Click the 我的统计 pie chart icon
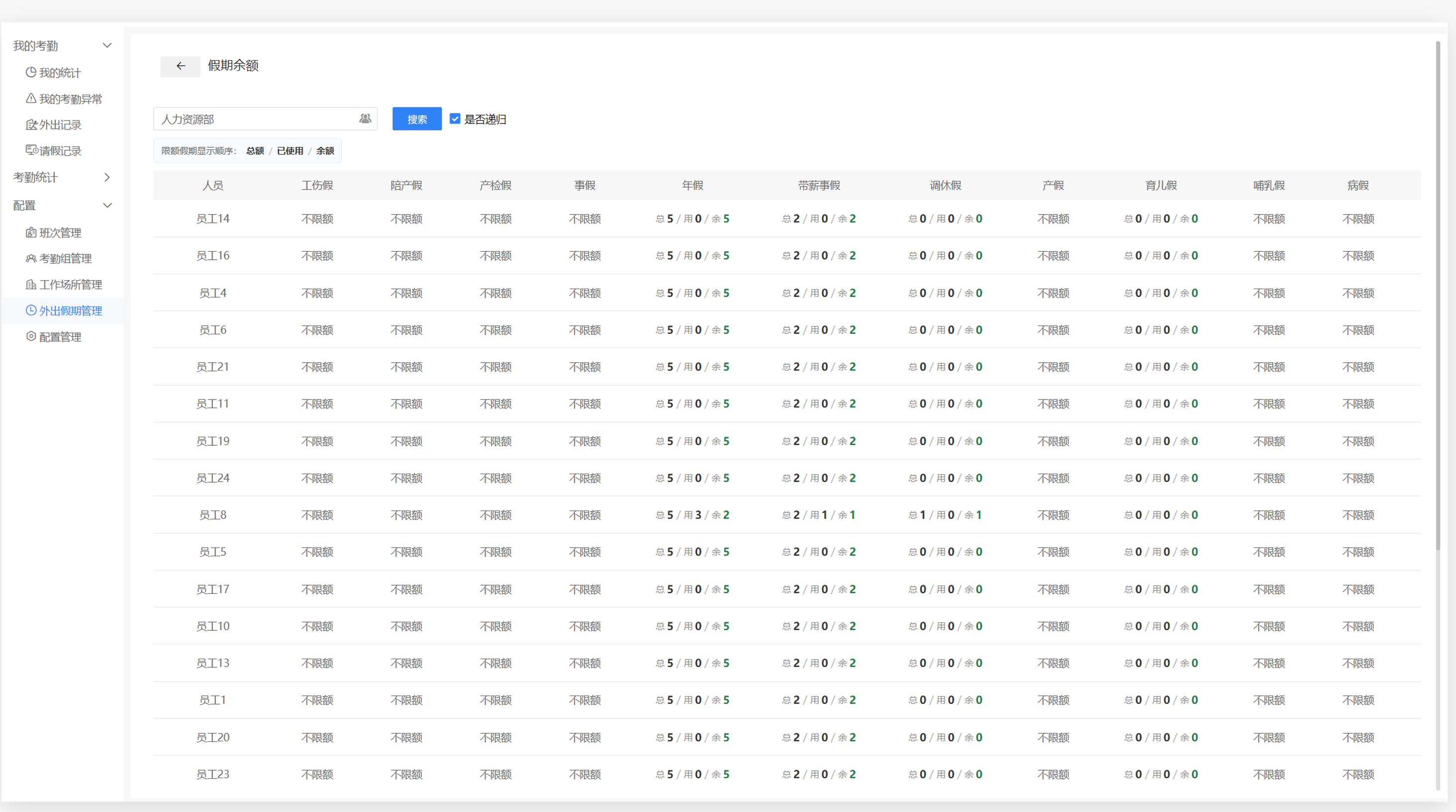The width and height of the screenshot is (1456, 812). pyautogui.click(x=31, y=72)
